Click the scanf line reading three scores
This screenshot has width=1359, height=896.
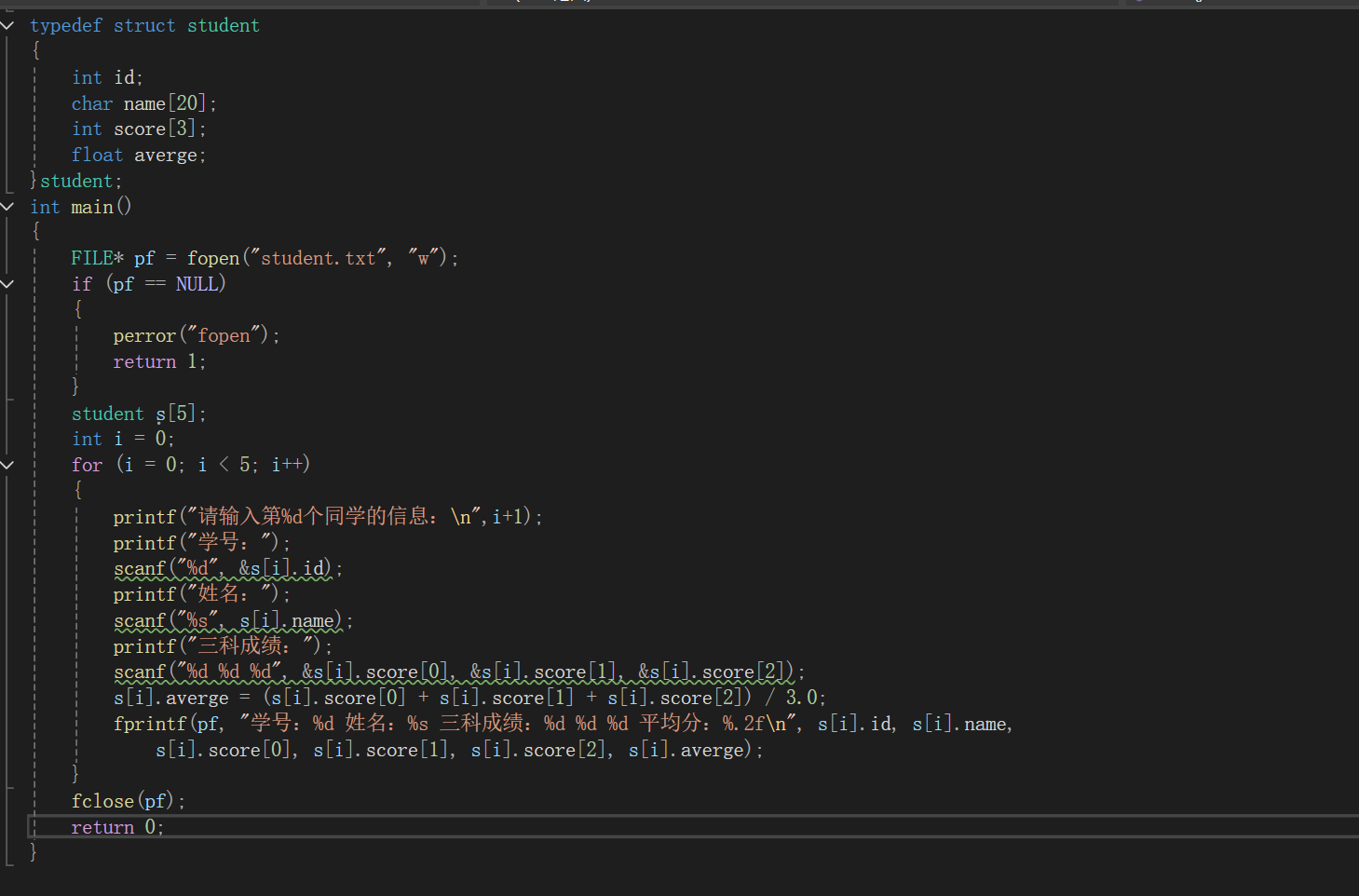(459, 672)
